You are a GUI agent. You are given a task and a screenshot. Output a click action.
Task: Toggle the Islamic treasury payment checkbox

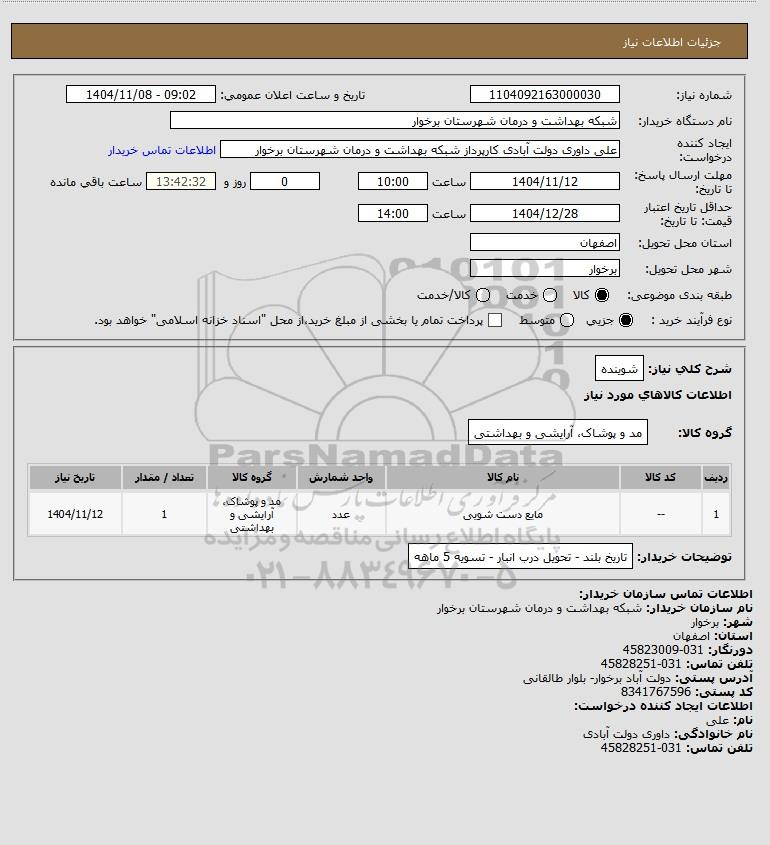(x=495, y=320)
